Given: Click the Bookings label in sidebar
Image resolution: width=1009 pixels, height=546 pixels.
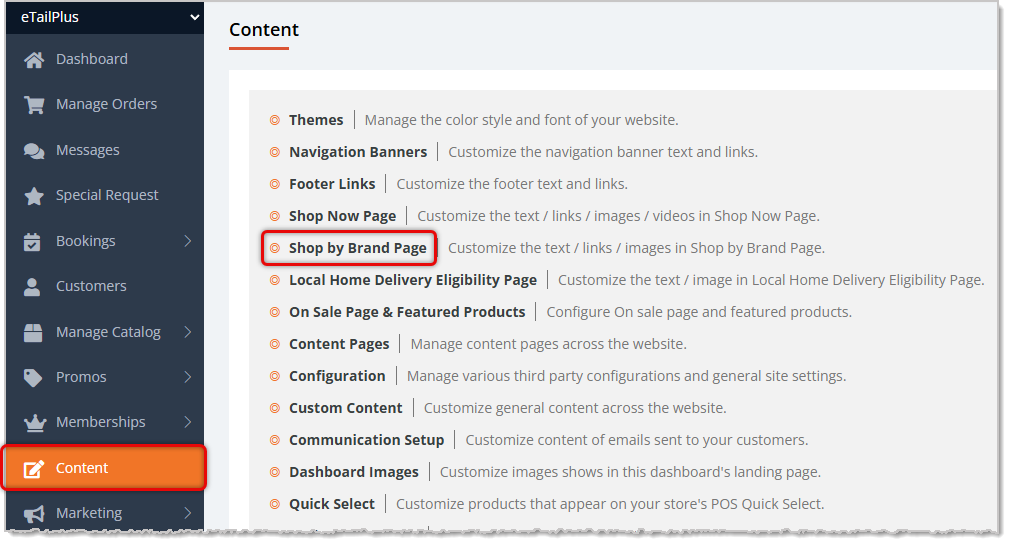Looking at the screenshot, I should 86,241.
